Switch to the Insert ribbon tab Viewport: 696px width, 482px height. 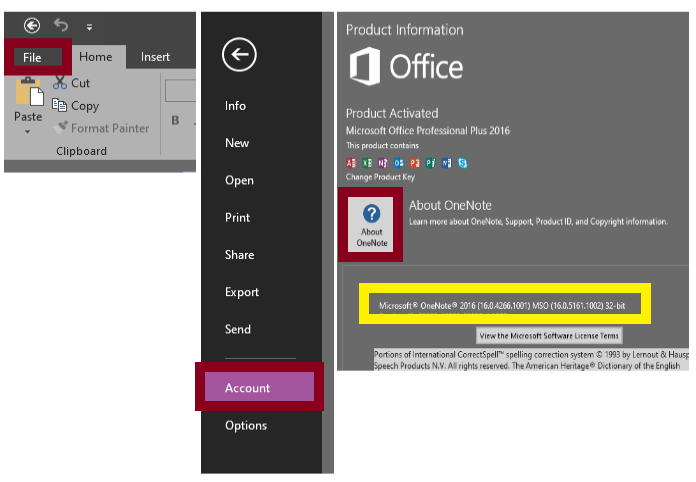pos(155,57)
